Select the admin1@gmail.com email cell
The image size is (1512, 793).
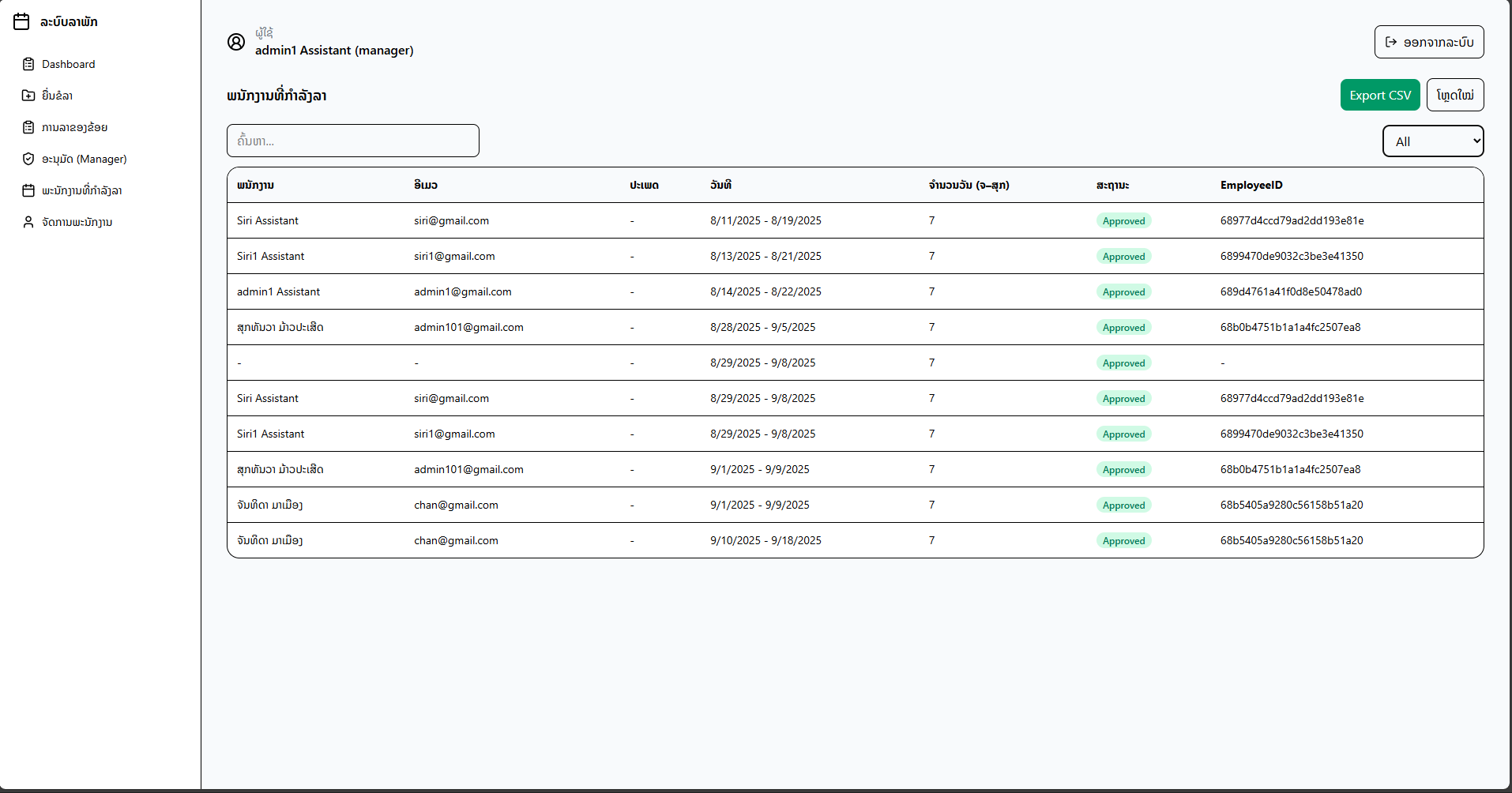(462, 291)
